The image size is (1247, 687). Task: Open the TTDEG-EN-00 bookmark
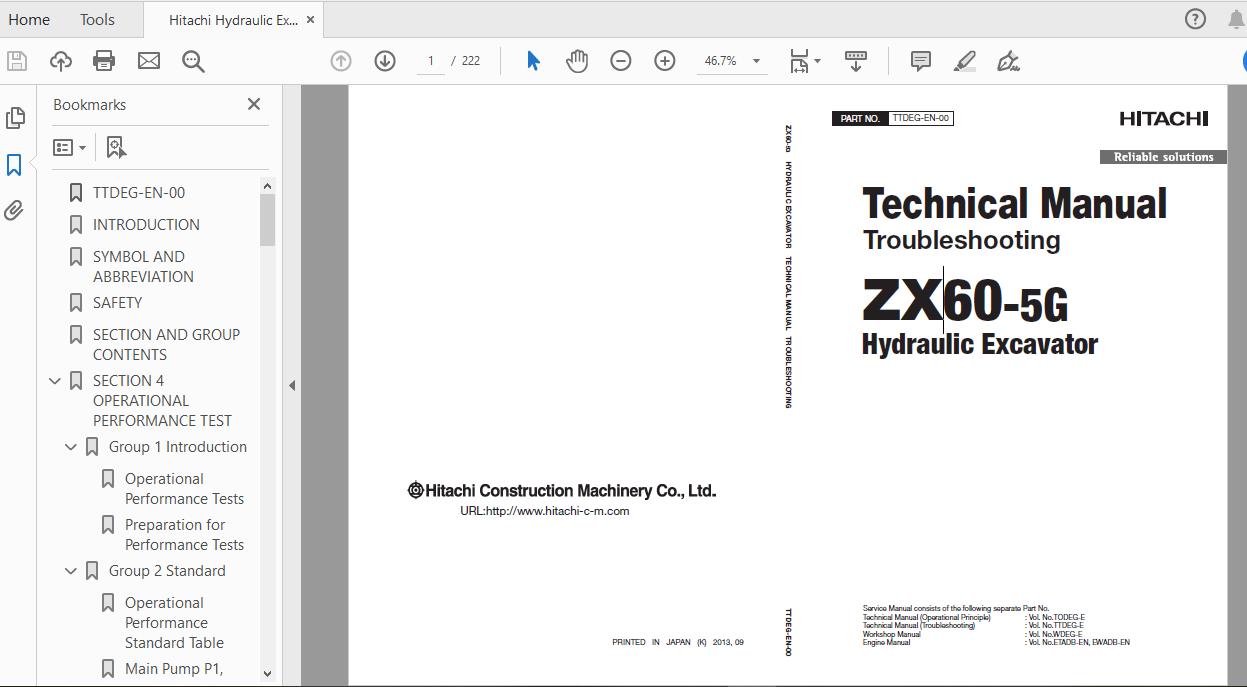point(139,192)
